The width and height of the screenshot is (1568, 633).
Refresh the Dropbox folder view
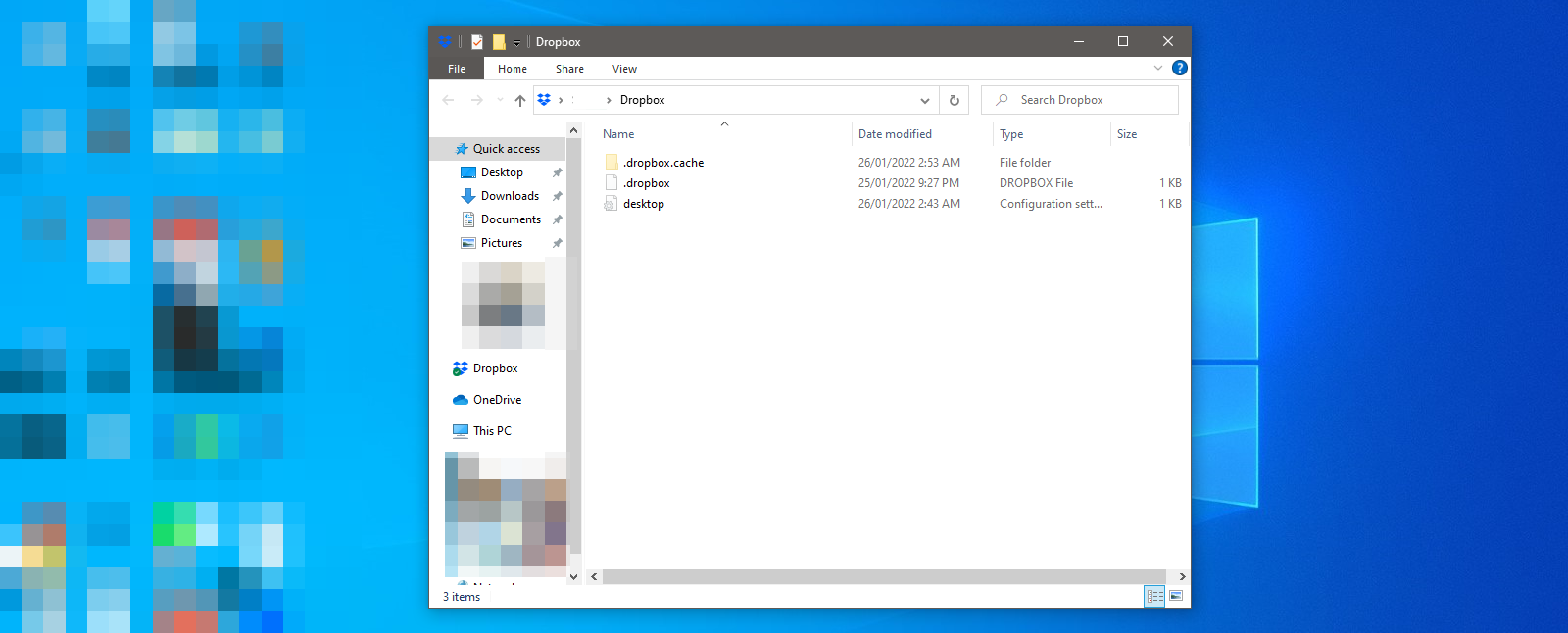point(955,100)
